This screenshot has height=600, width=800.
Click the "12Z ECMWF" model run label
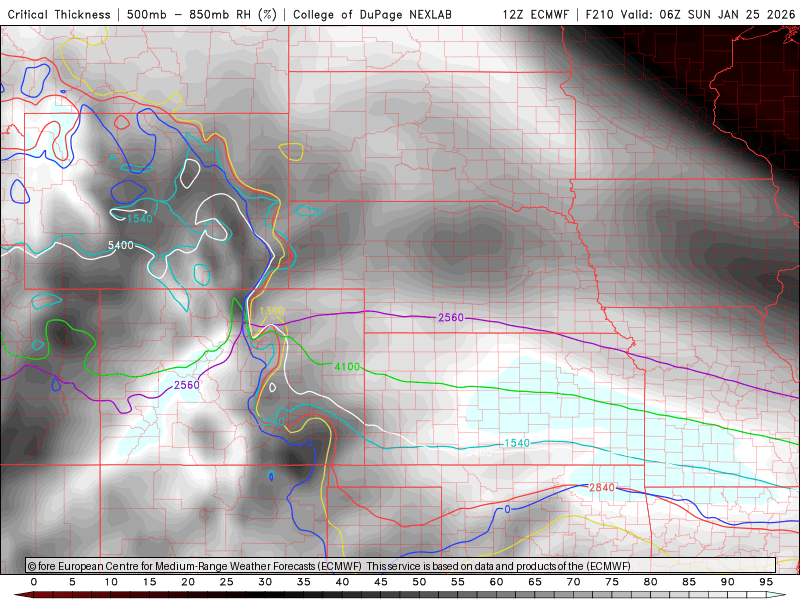(x=536, y=15)
